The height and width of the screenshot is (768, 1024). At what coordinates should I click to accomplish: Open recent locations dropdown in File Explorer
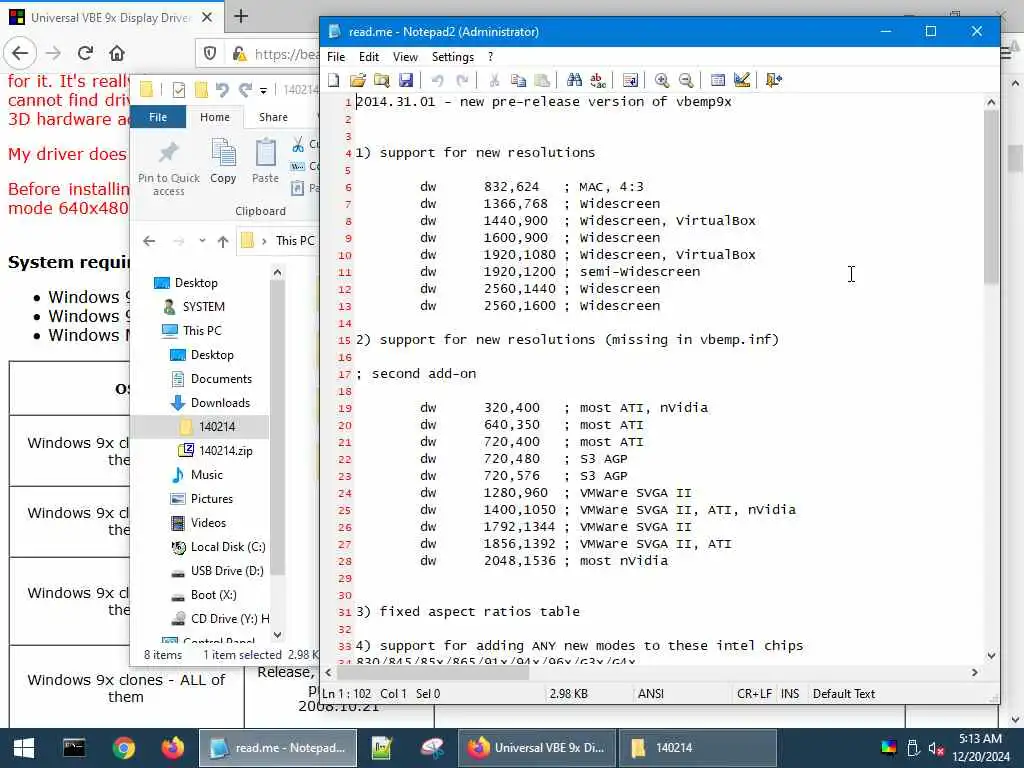click(x=202, y=241)
